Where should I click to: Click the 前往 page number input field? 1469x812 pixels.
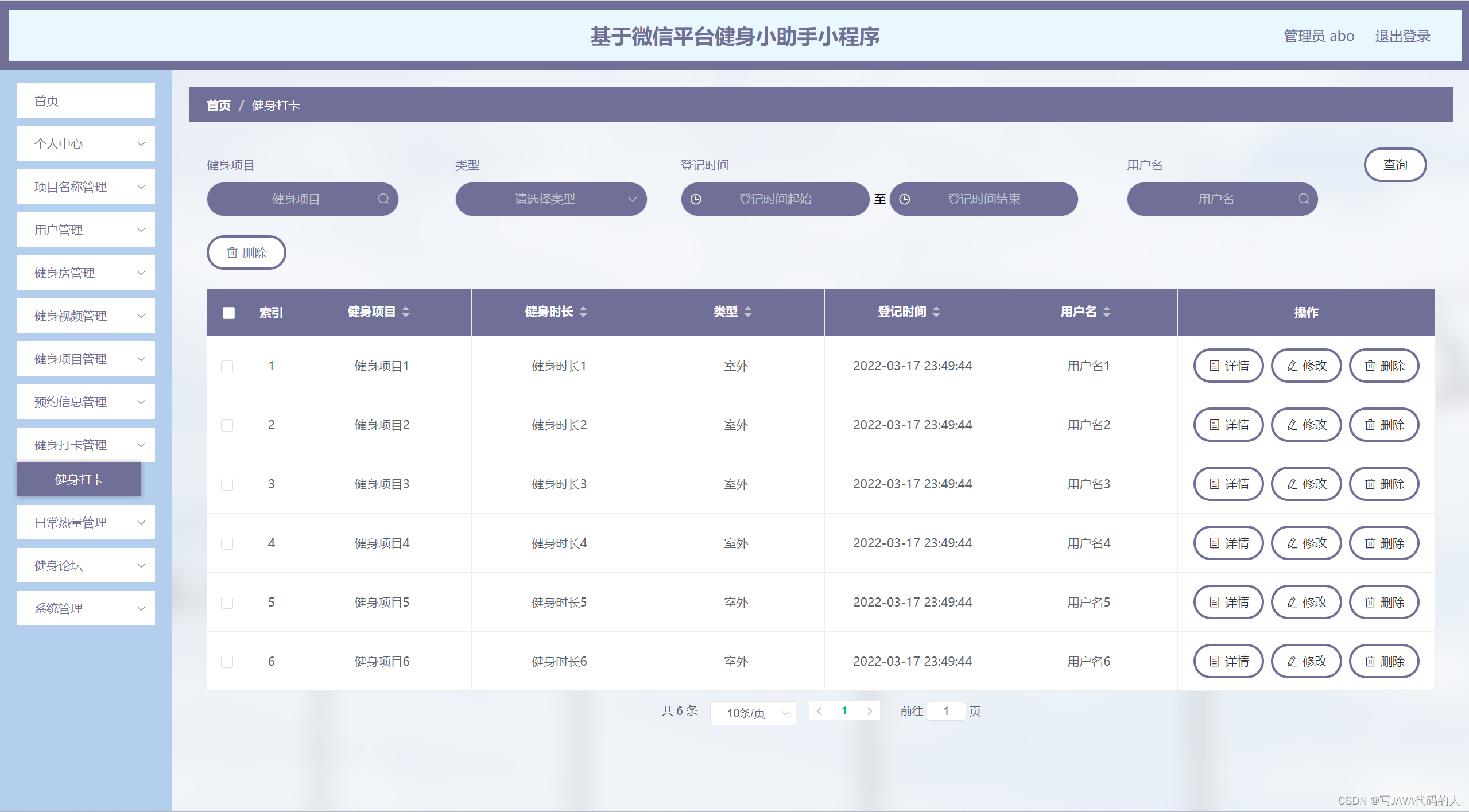(946, 711)
